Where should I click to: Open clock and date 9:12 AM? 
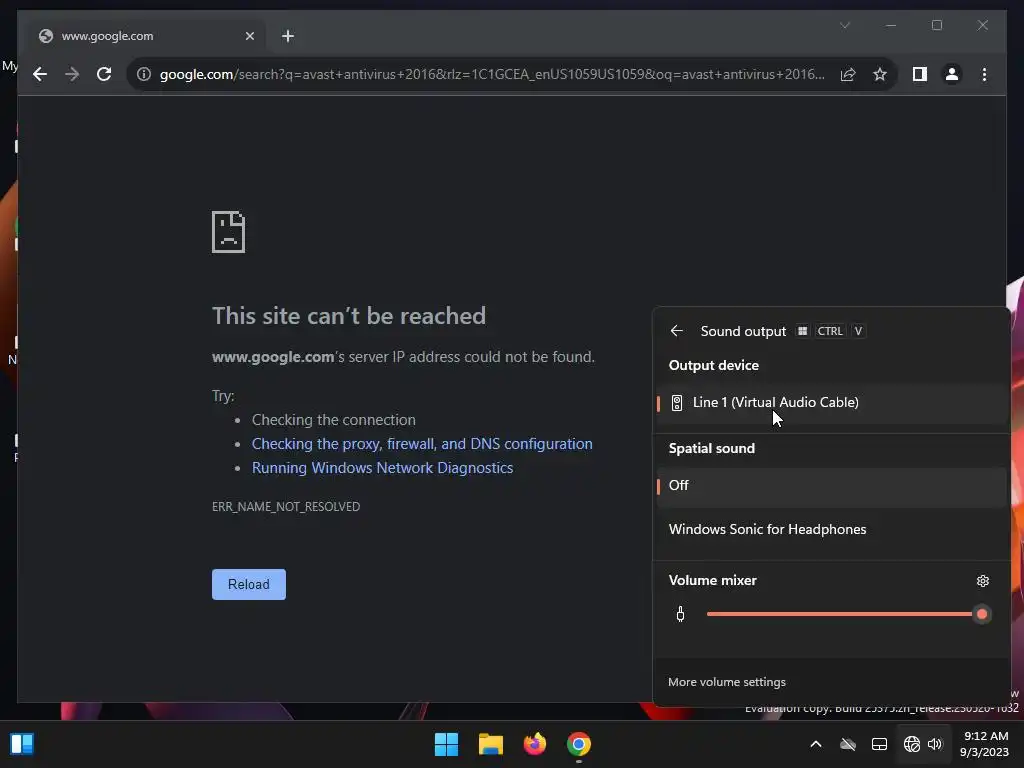tap(985, 744)
